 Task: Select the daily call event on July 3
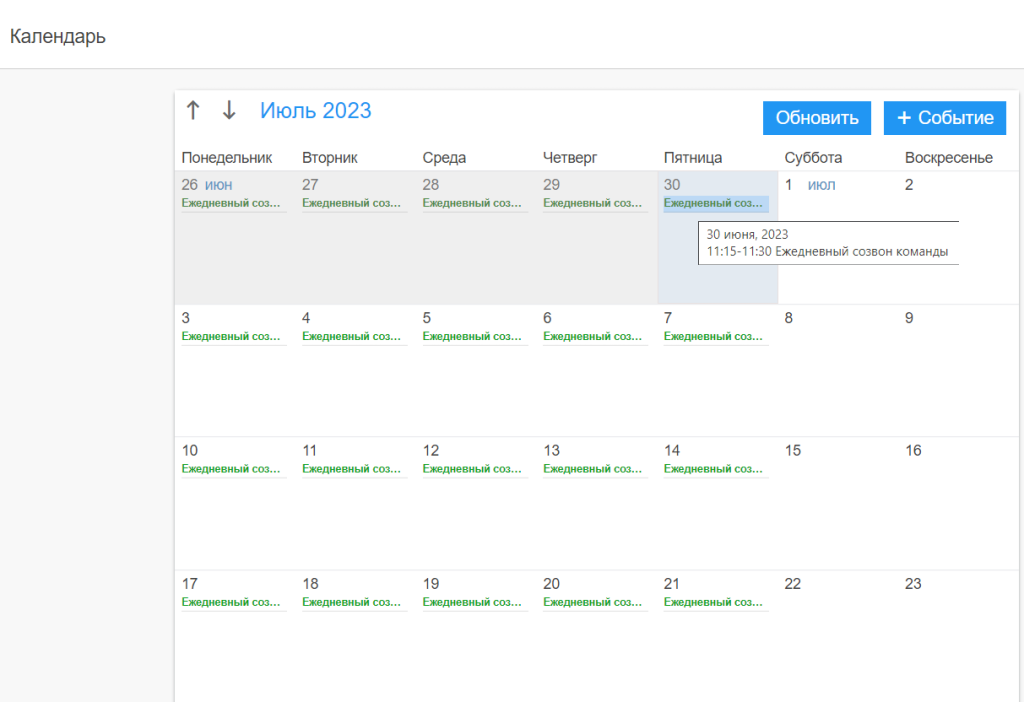[233, 336]
